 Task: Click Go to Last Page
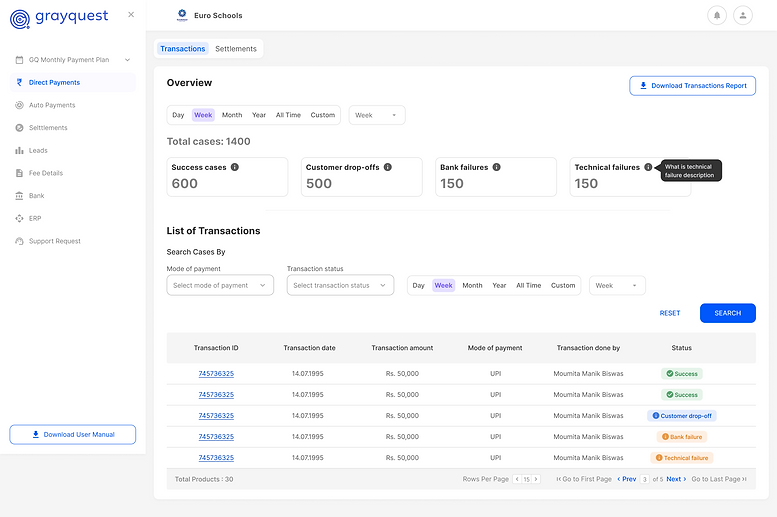coord(719,479)
